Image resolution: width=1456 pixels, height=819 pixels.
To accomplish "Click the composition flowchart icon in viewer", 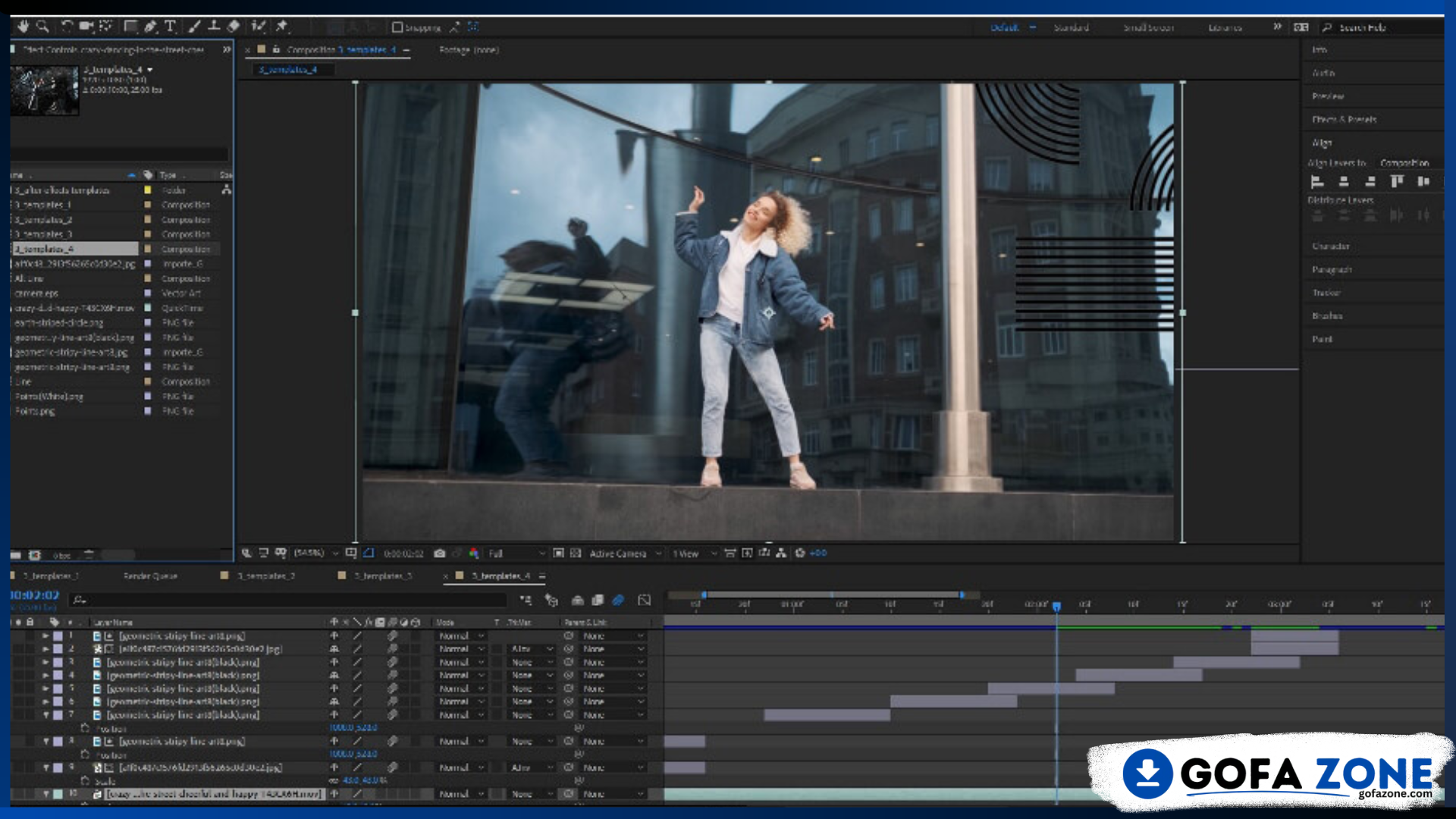I will 781,554.
